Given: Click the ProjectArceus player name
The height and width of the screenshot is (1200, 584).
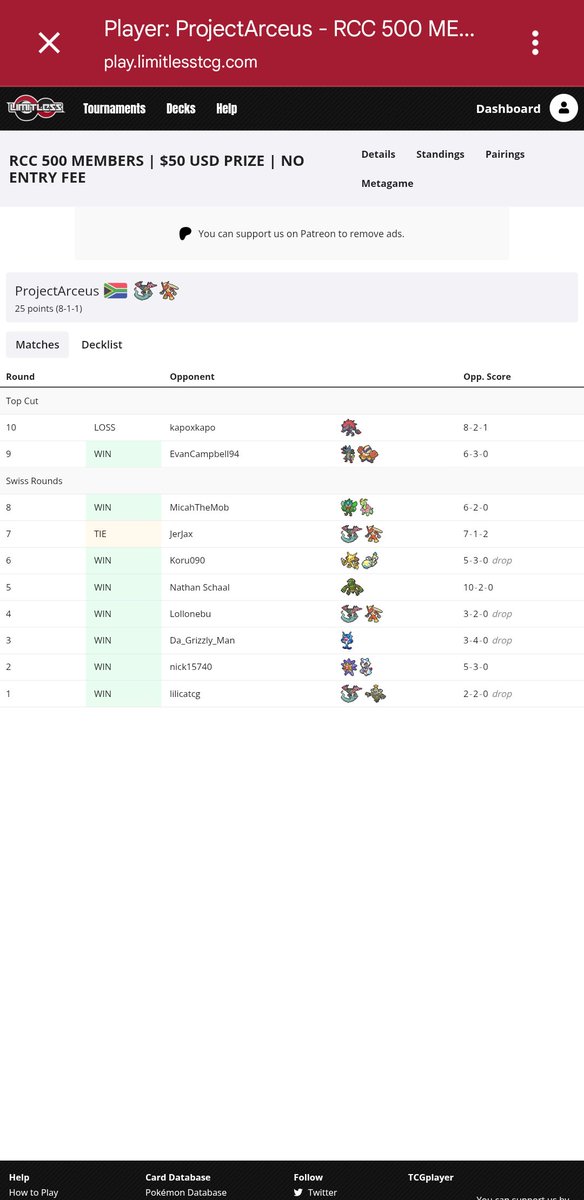Looking at the screenshot, I should pyautogui.click(x=57, y=291).
